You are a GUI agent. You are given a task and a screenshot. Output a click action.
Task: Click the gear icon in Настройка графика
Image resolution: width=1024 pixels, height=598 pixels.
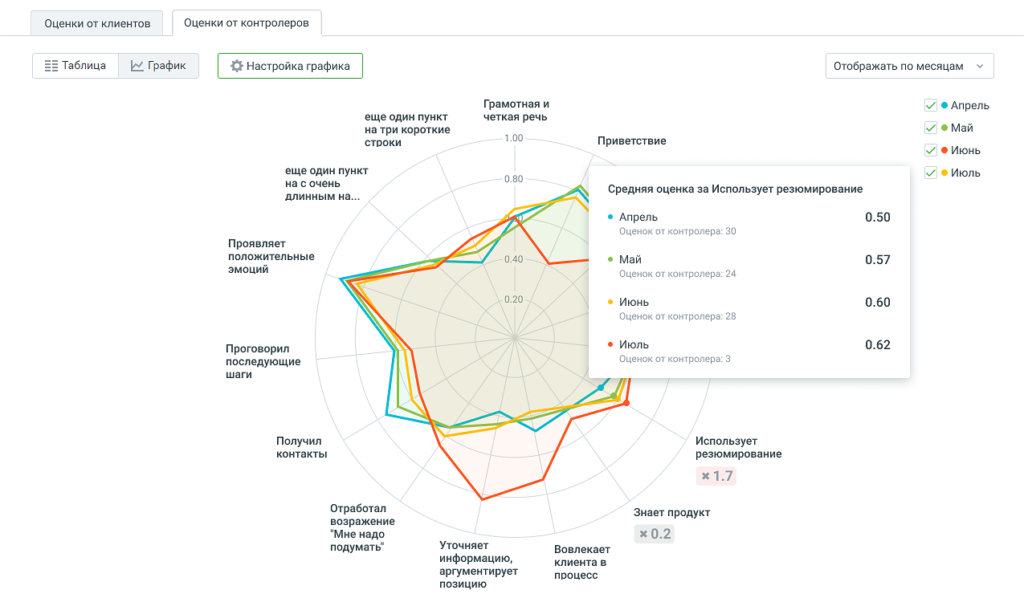(237, 66)
